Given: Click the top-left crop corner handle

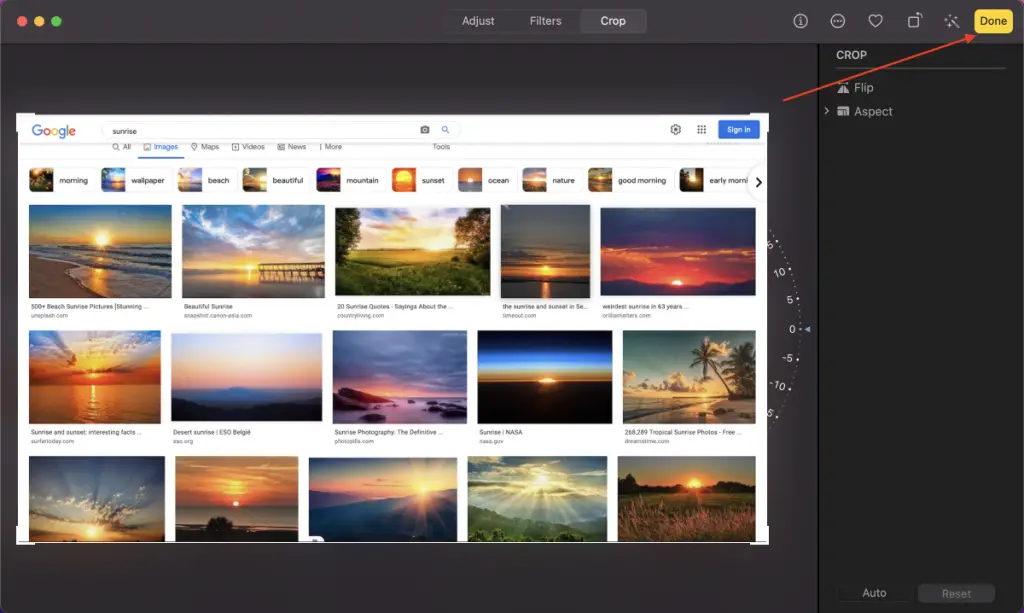Looking at the screenshot, I should 18,115.
